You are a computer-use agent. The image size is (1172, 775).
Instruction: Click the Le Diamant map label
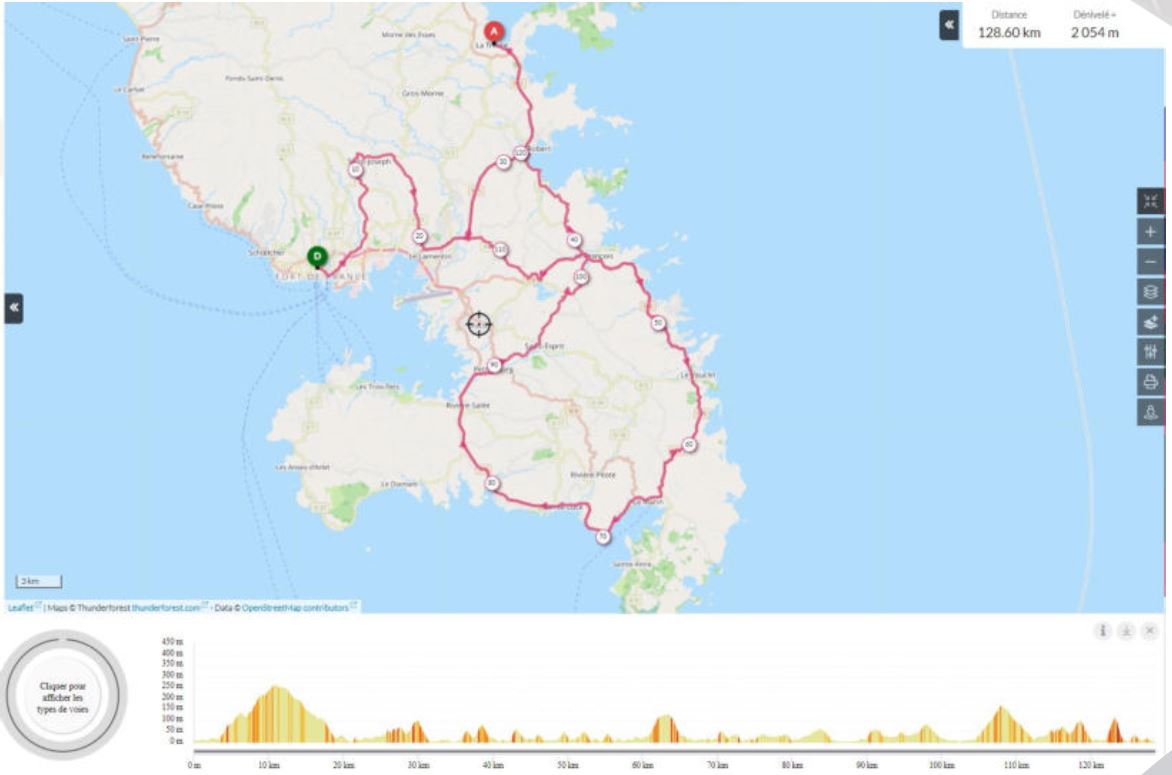399,484
